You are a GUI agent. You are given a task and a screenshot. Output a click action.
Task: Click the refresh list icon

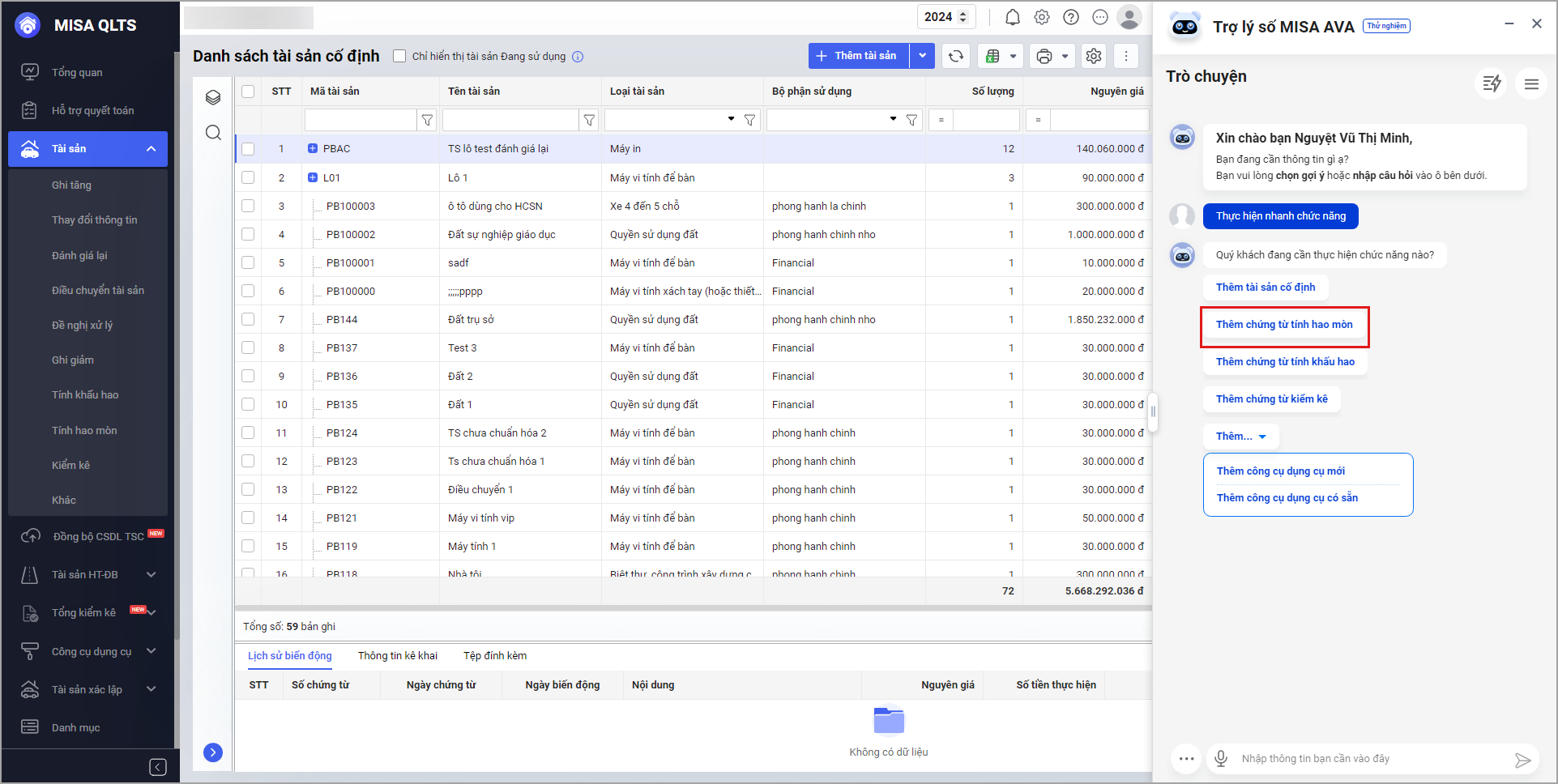coord(956,56)
